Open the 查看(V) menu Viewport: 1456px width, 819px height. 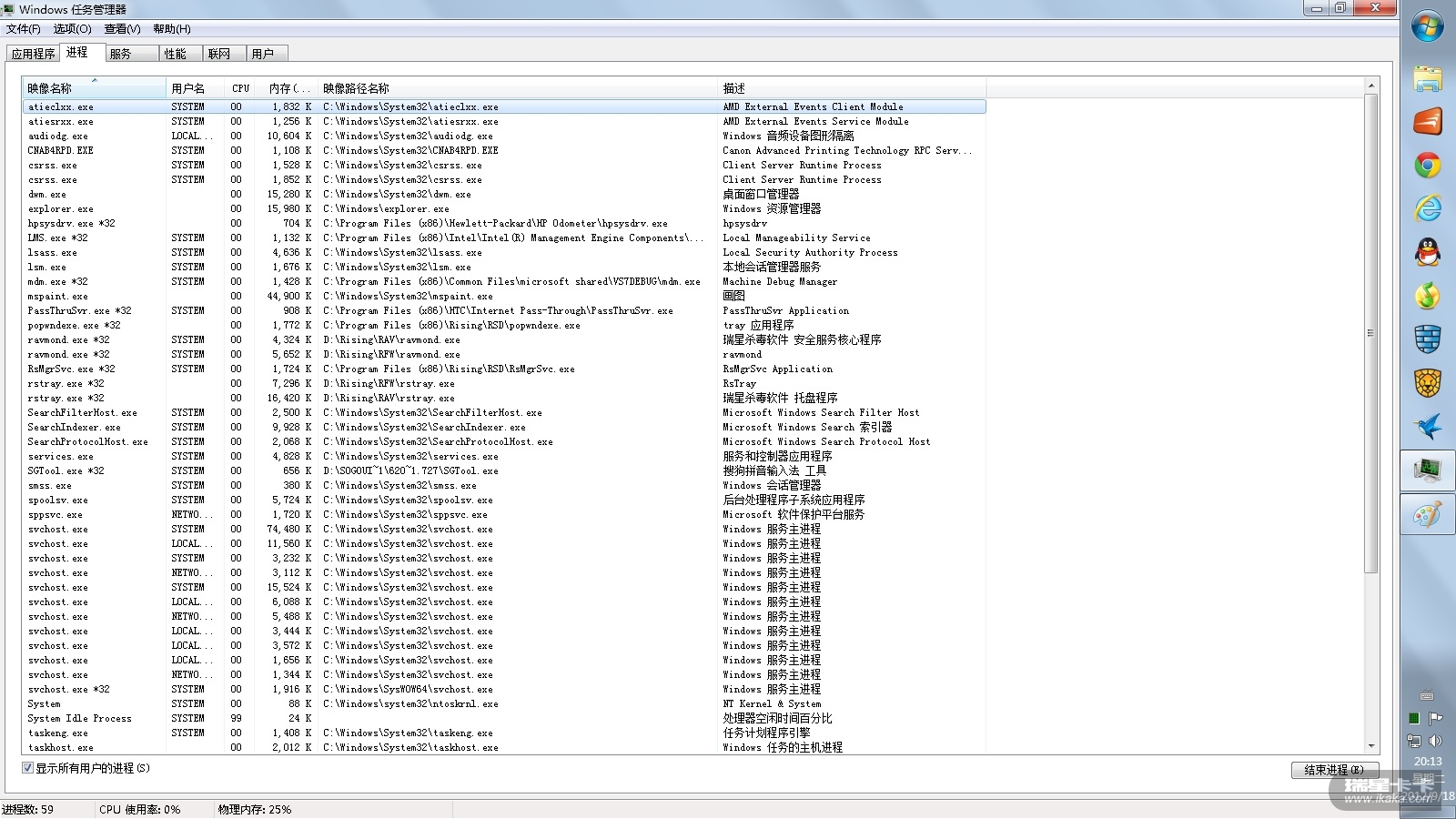(x=122, y=29)
